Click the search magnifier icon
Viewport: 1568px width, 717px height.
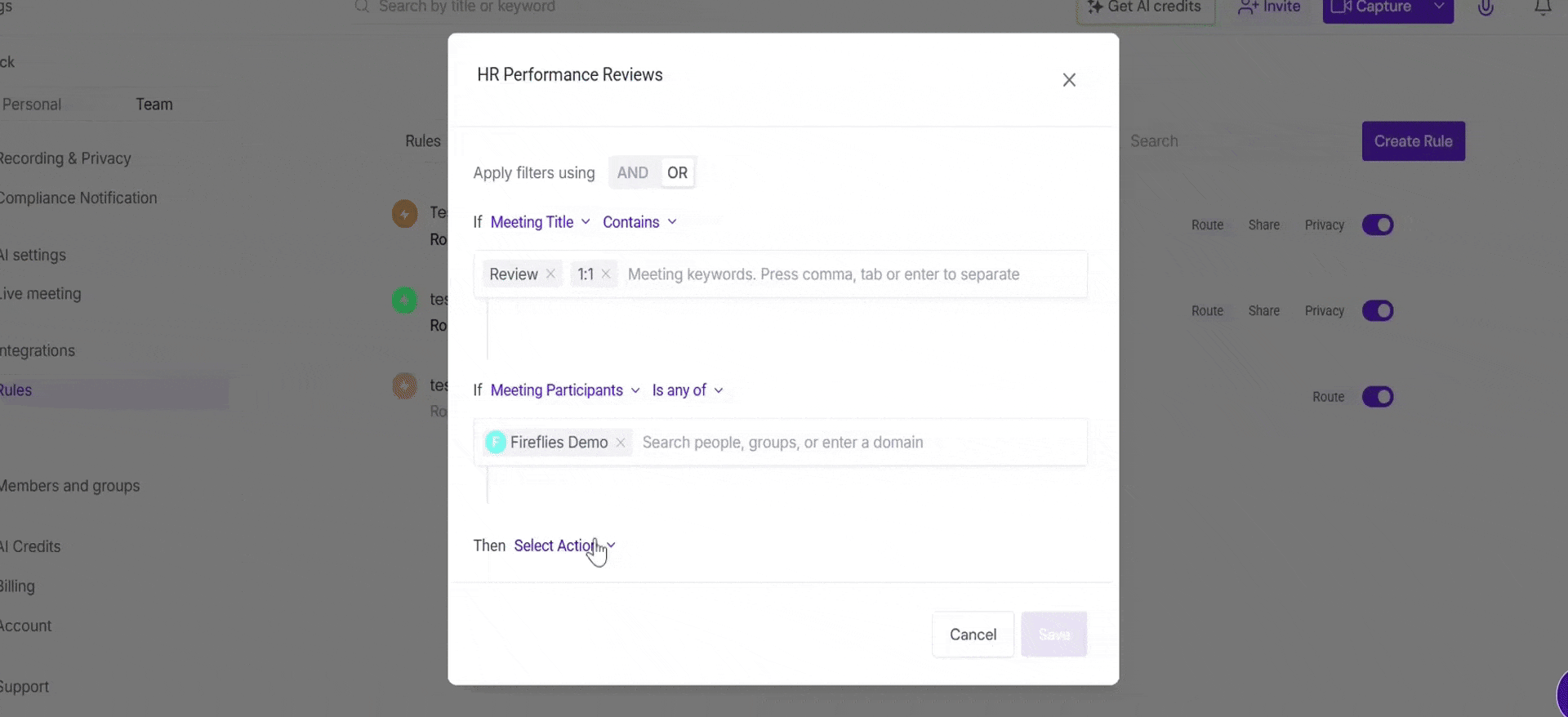[362, 7]
